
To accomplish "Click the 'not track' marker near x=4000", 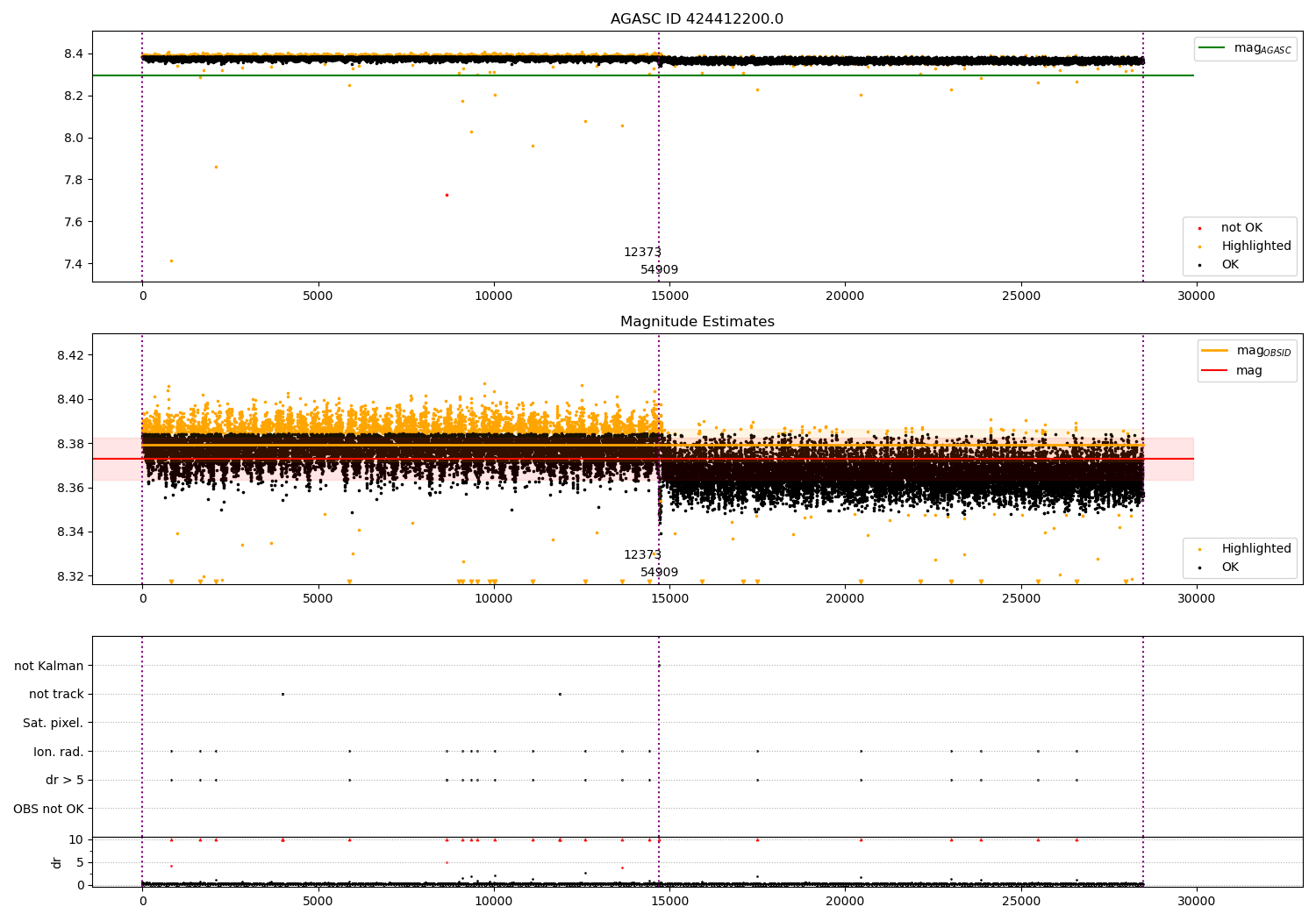I will [283, 694].
